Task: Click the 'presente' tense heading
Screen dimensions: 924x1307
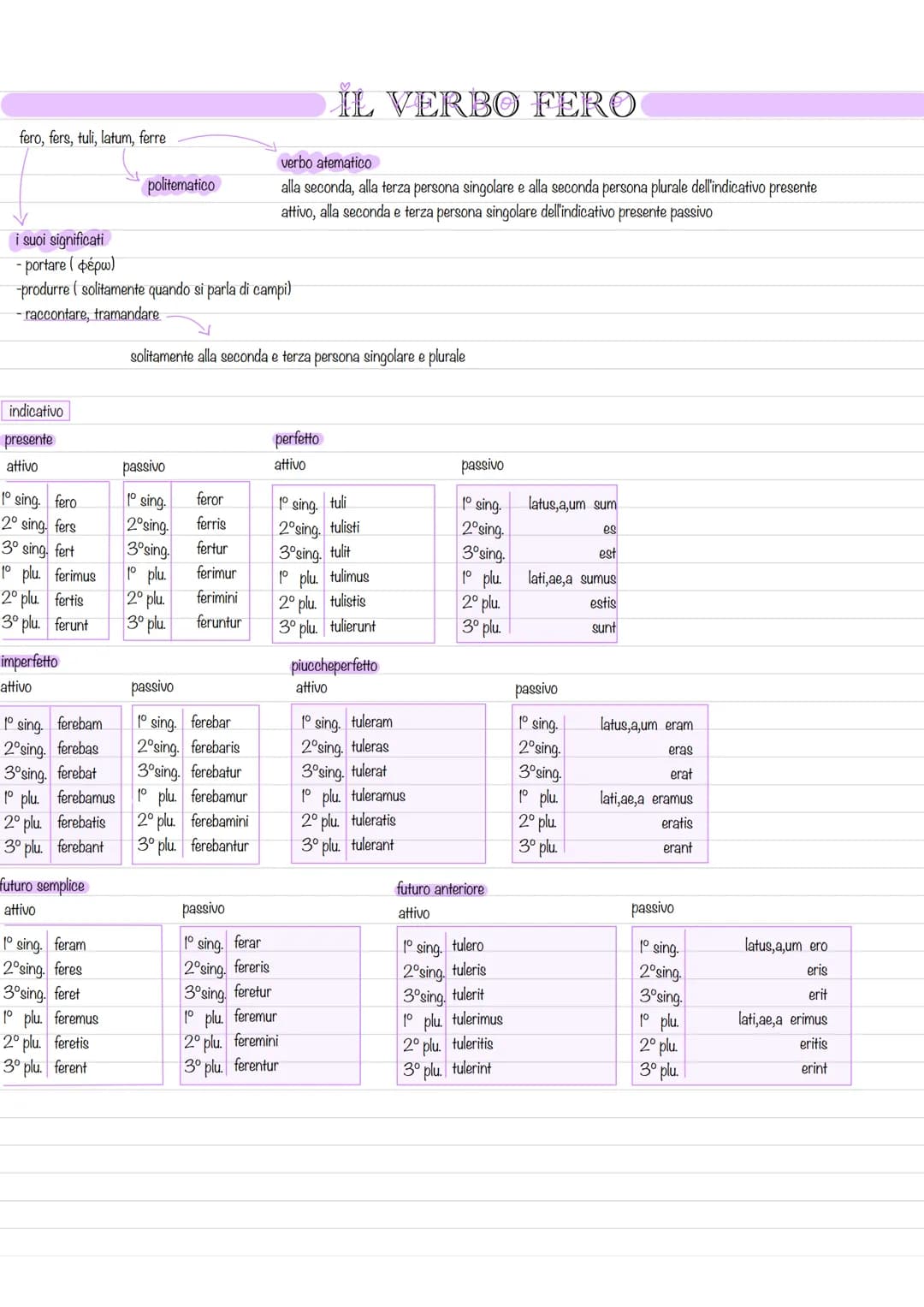Action: tap(29, 440)
